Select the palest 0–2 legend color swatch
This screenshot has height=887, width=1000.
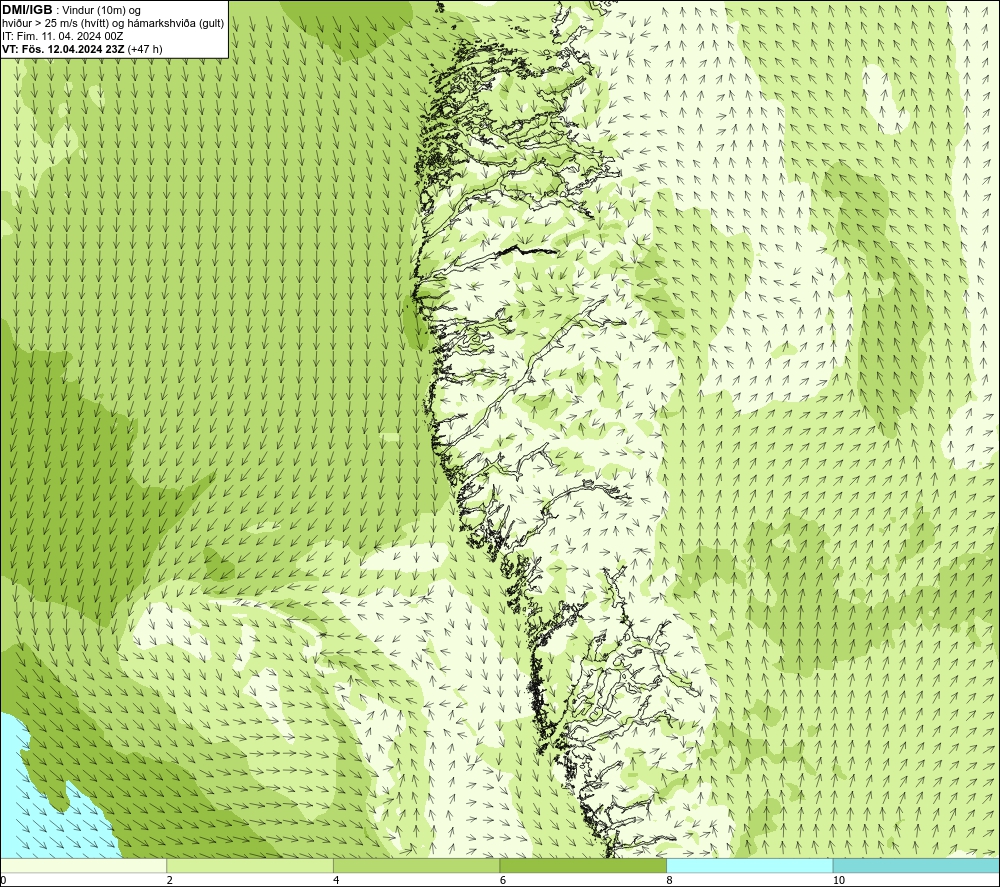click(x=83, y=865)
